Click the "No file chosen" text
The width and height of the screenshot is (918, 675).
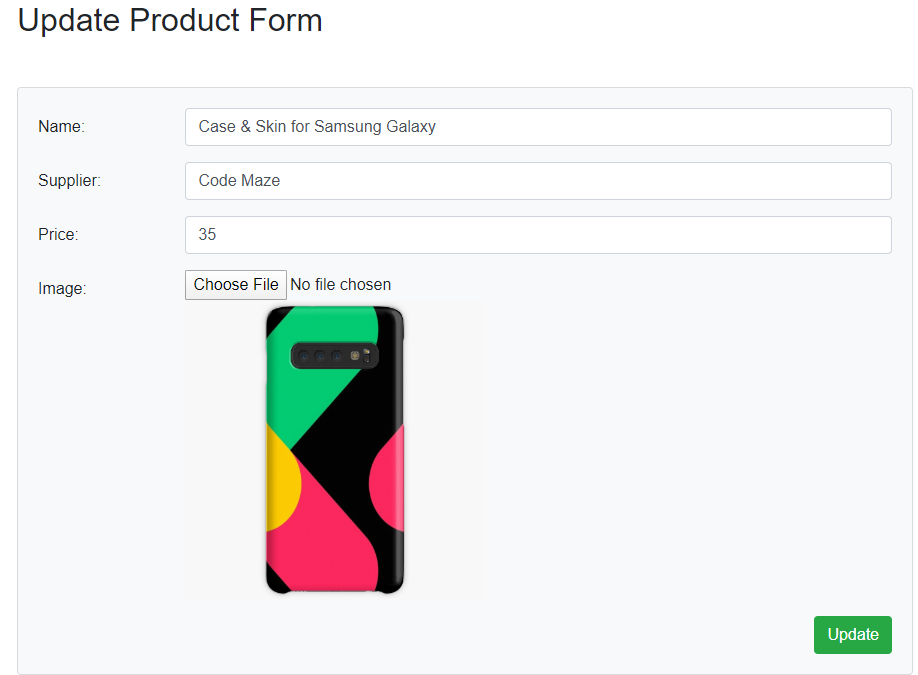[340, 285]
